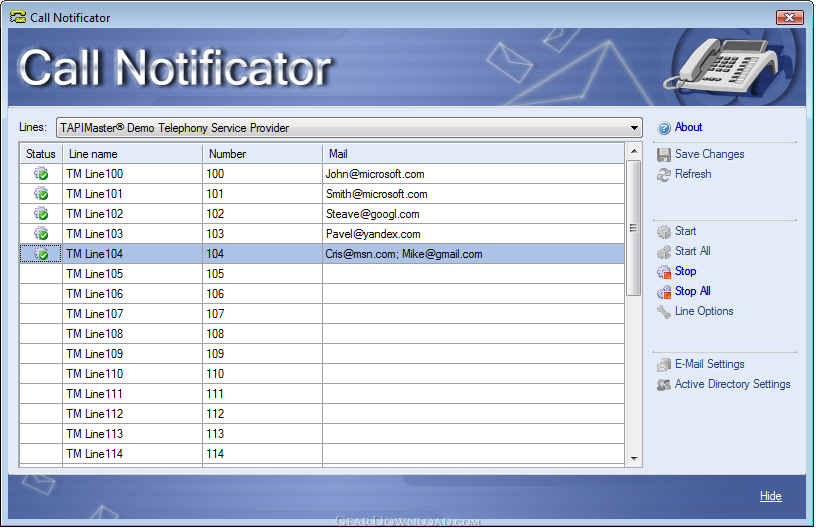Select the TM Line111 row
The image size is (816, 530).
click(x=322, y=394)
